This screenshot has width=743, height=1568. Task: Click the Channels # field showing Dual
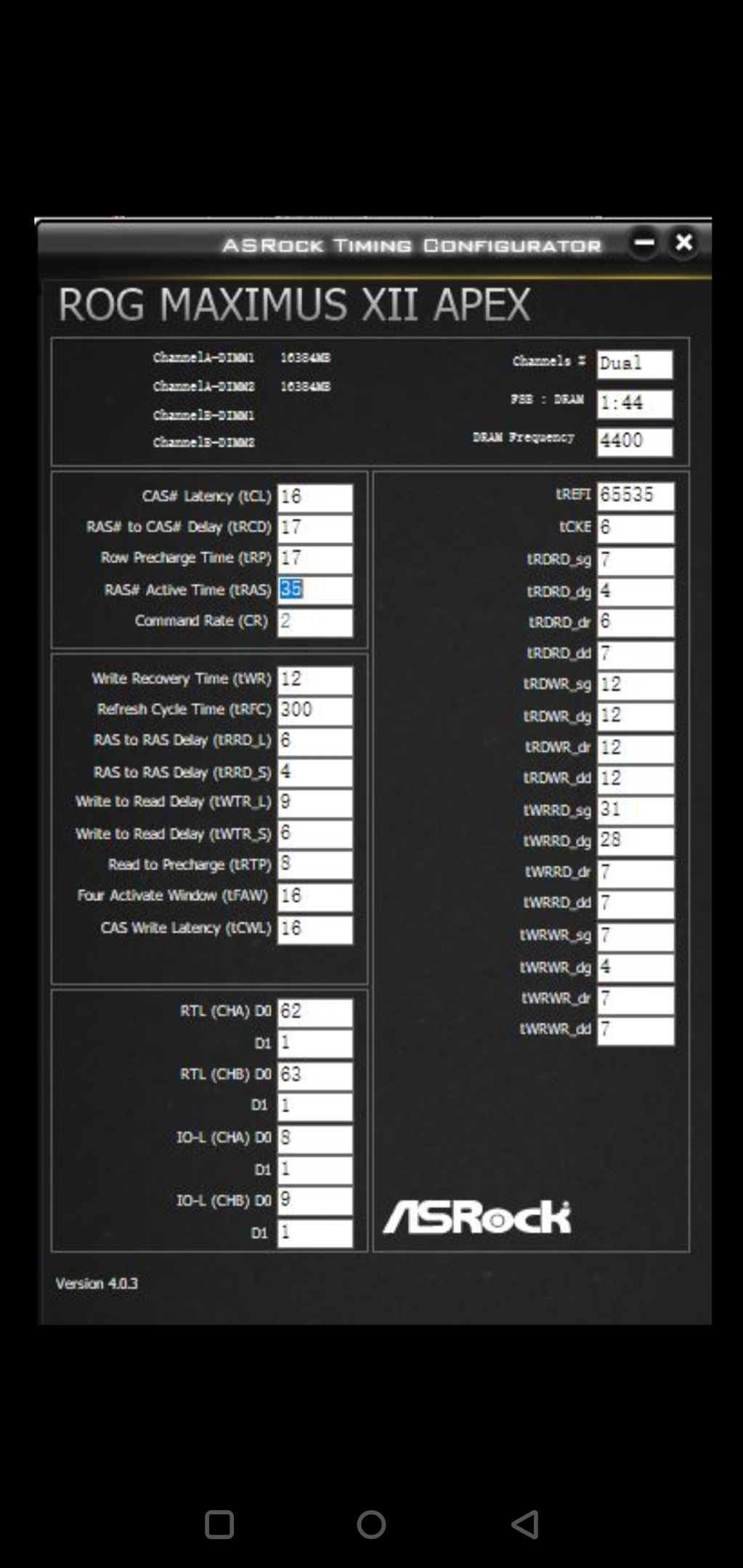pyautogui.click(x=635, y=364)
